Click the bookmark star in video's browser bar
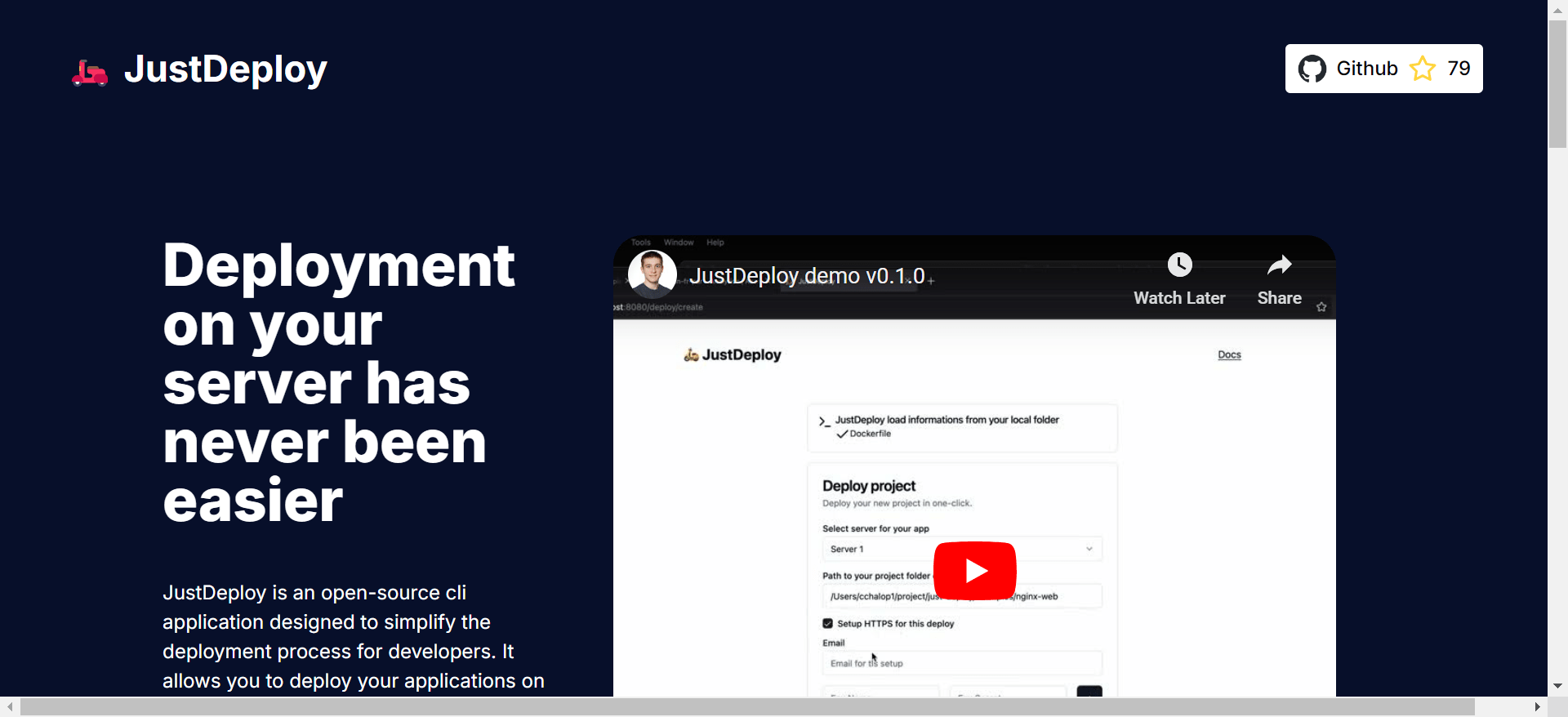 click(1321, 307)
